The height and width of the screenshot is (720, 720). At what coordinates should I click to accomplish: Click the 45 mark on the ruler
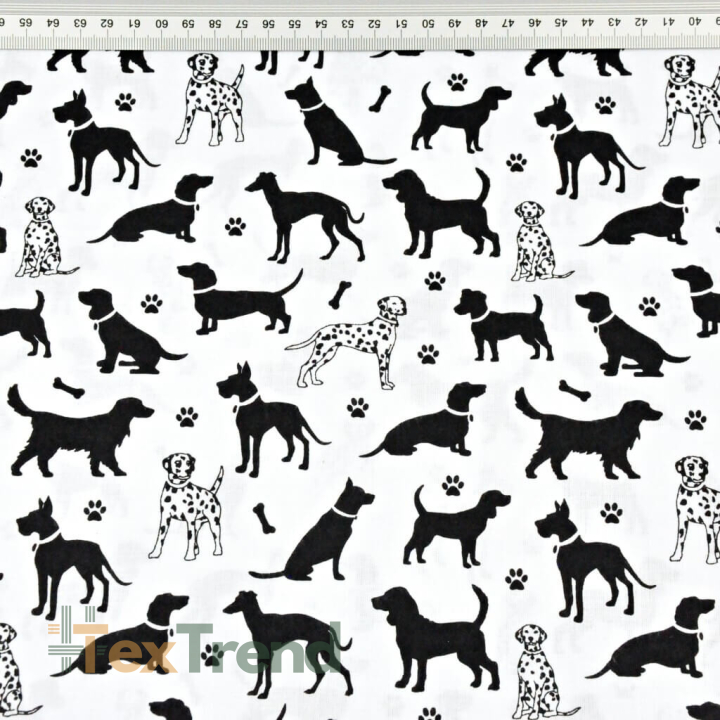pyautogui.click(x=560, y=21)
